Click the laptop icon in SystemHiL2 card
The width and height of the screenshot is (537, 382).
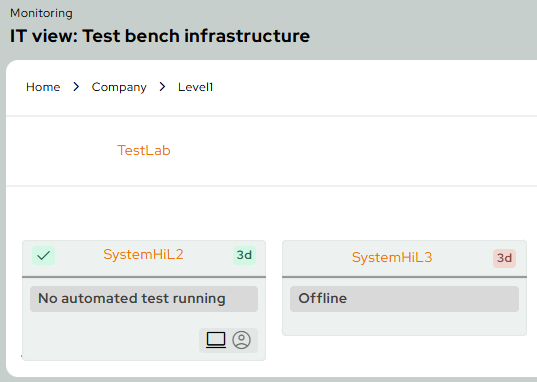click(216, 340)
